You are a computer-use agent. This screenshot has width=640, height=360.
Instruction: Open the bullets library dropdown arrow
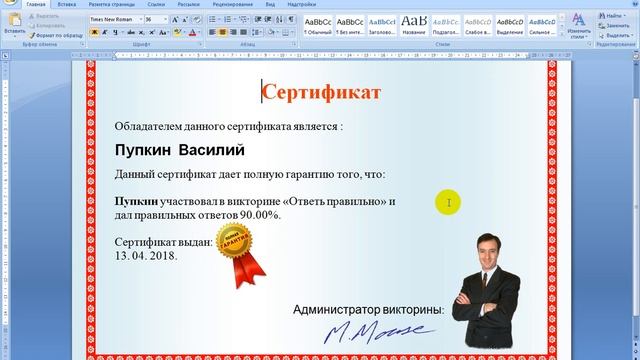point(219,19)
